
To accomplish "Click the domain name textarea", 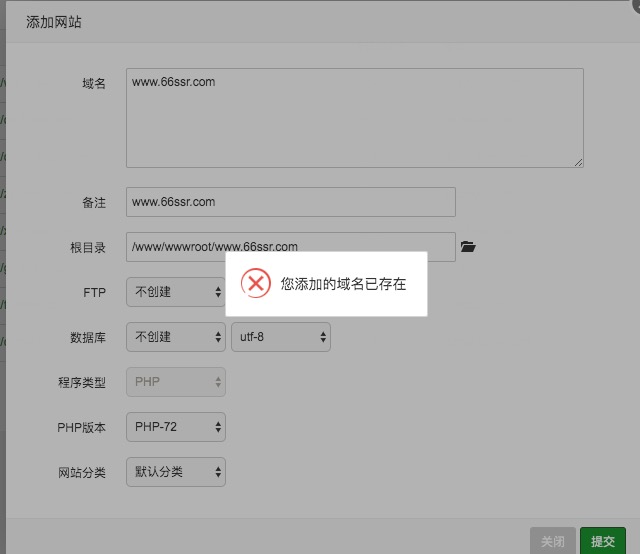I will [355, 118].
